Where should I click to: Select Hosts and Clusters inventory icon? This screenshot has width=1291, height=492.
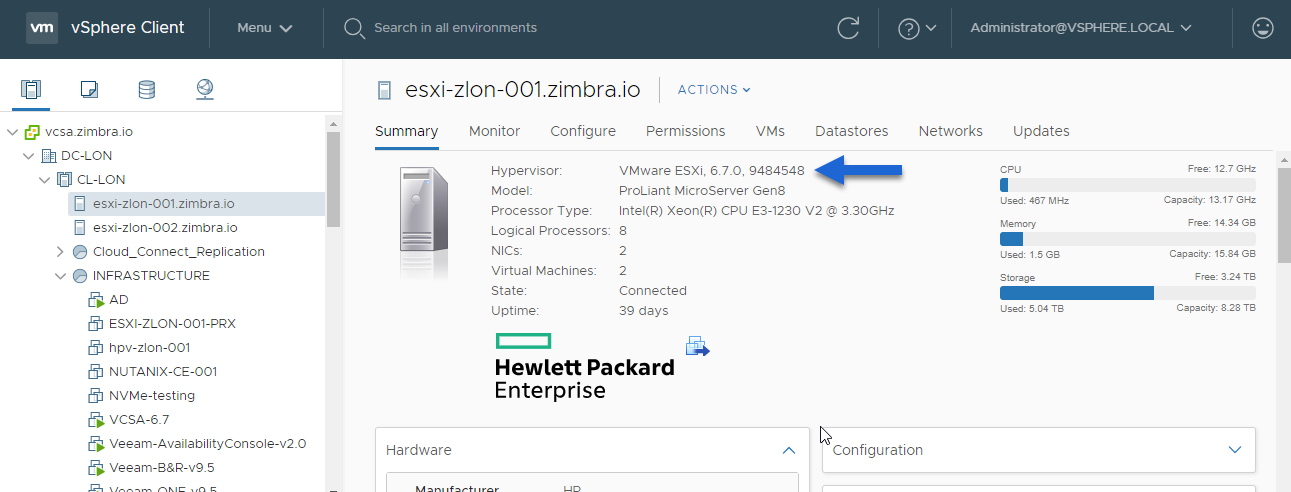32,90
